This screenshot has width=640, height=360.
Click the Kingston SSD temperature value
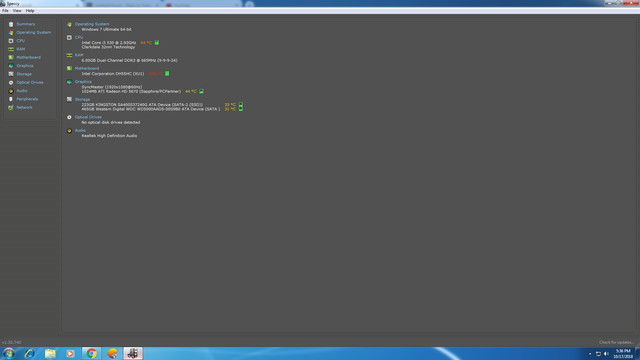[230, 104]
